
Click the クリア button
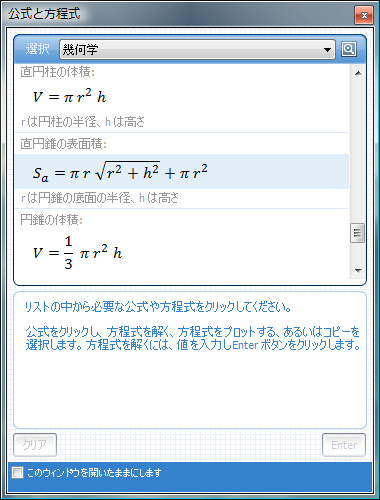click(35, 445)
